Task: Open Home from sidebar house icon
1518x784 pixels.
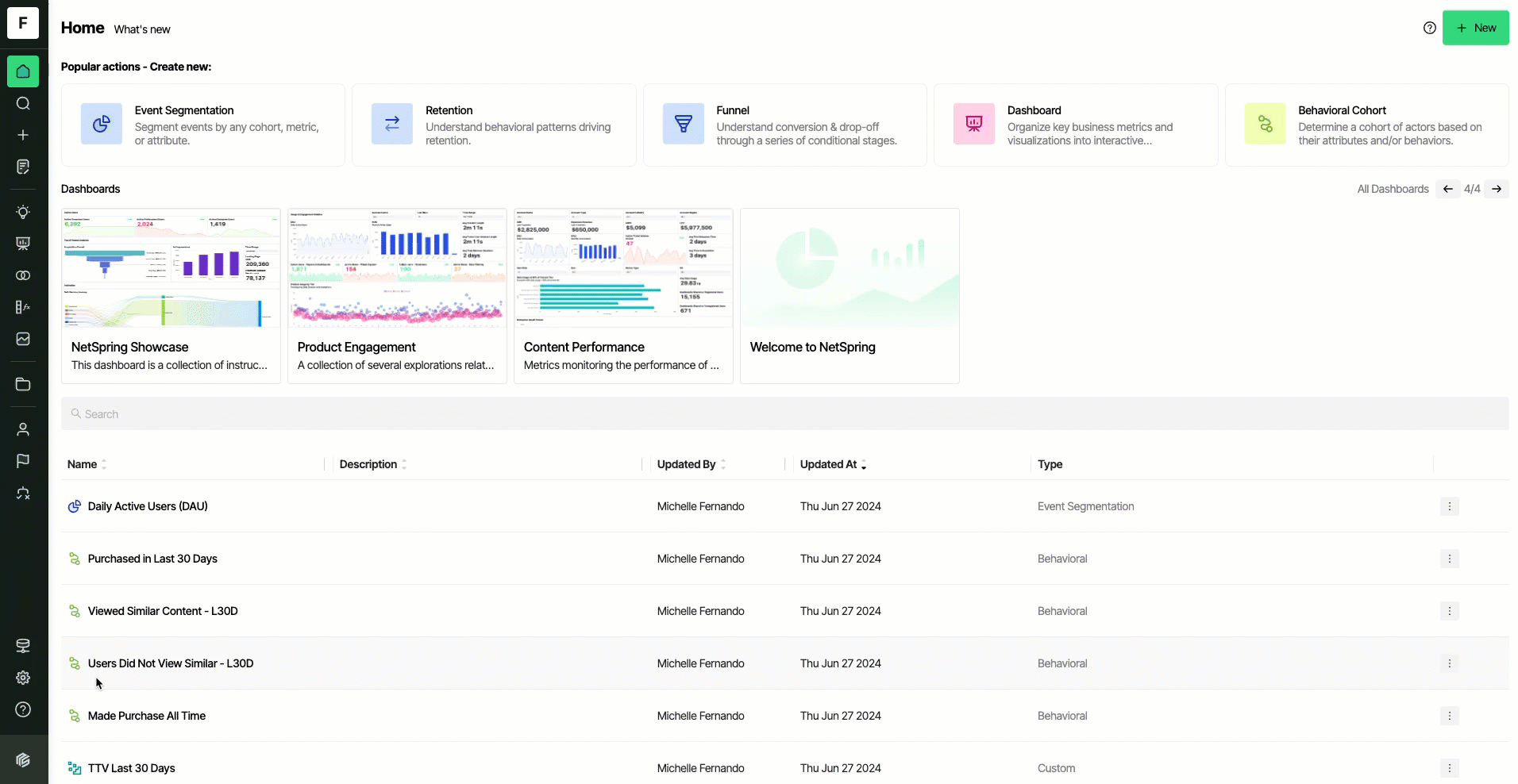Action: tap(23, 71)
